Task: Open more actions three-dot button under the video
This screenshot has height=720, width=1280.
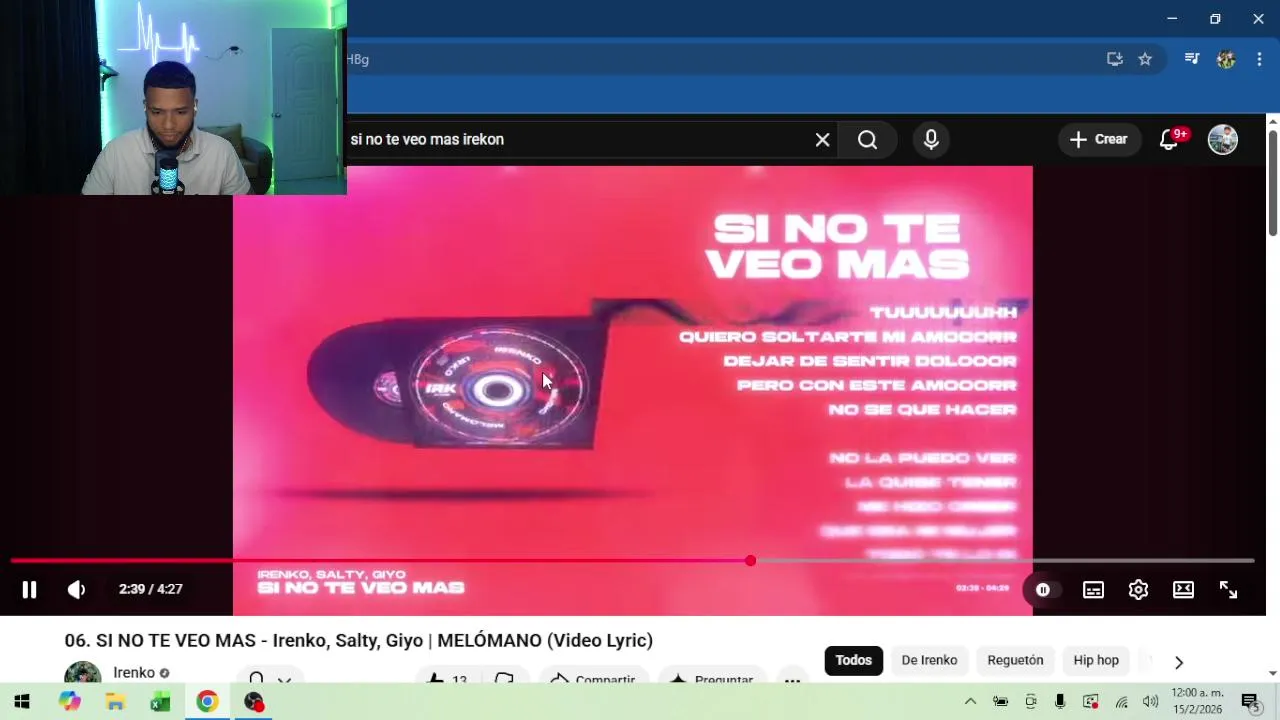Action: pyautogui.click(x=792, y=678)
